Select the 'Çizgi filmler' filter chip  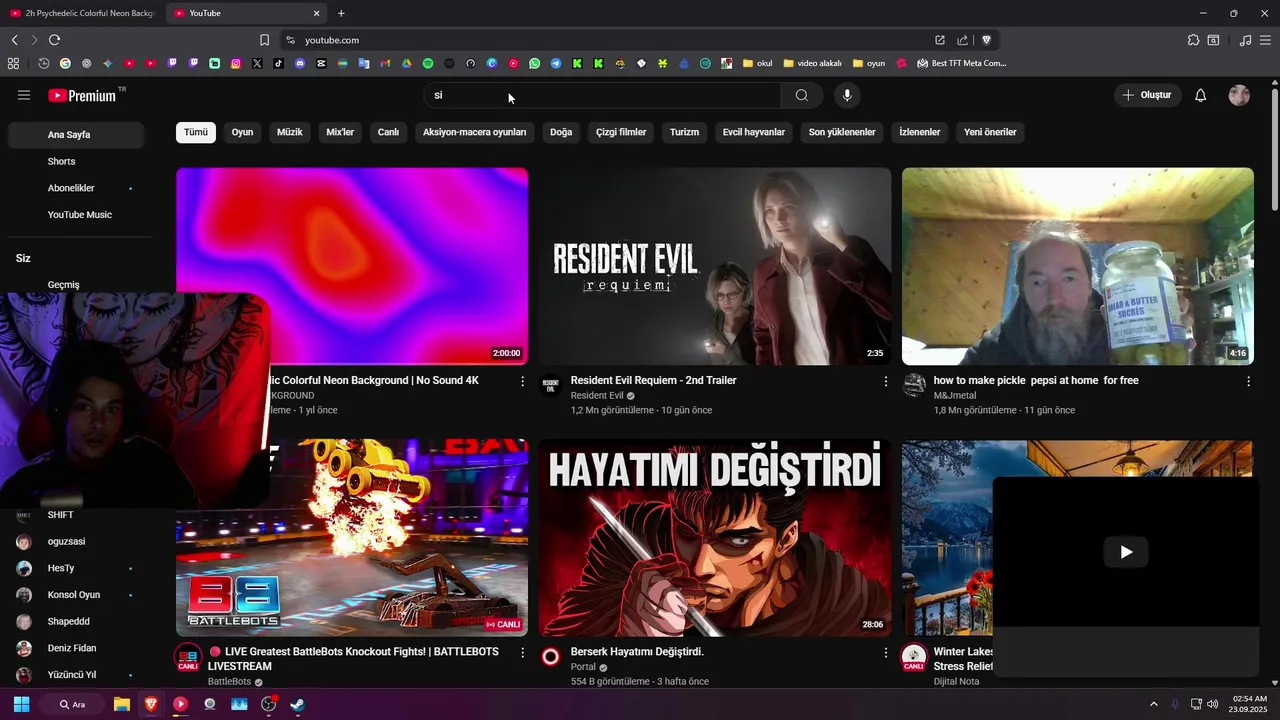pos(621,132)
